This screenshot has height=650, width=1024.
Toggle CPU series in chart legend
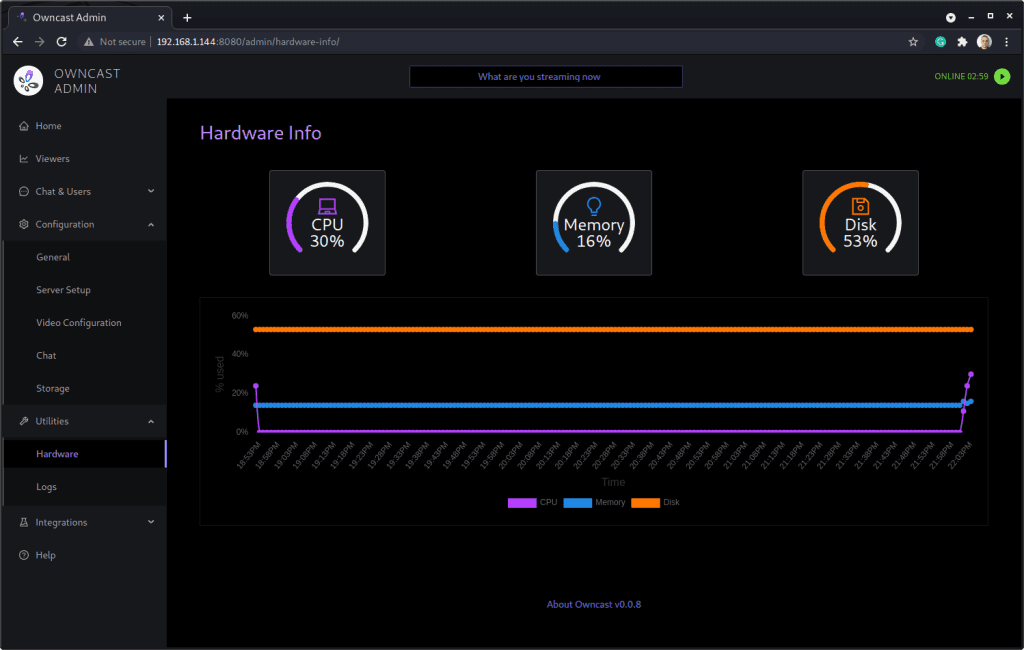point(535,502)
